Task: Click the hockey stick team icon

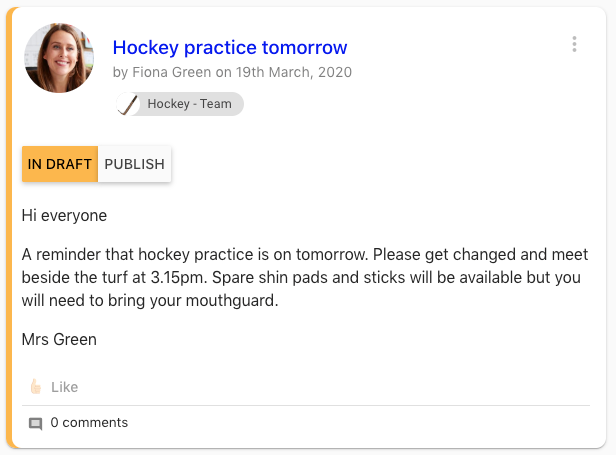Action: pos(127,104)
